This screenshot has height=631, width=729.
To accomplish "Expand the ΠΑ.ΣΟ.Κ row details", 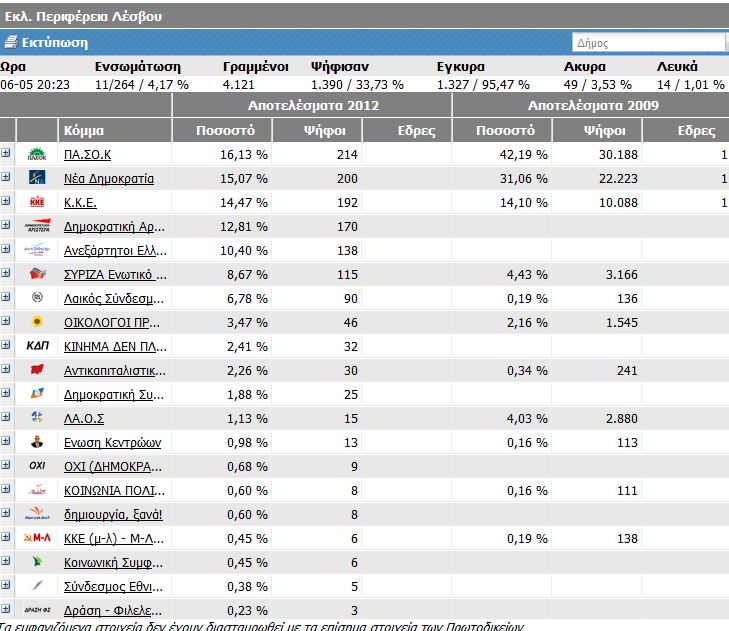I will [x=6, y=153].
